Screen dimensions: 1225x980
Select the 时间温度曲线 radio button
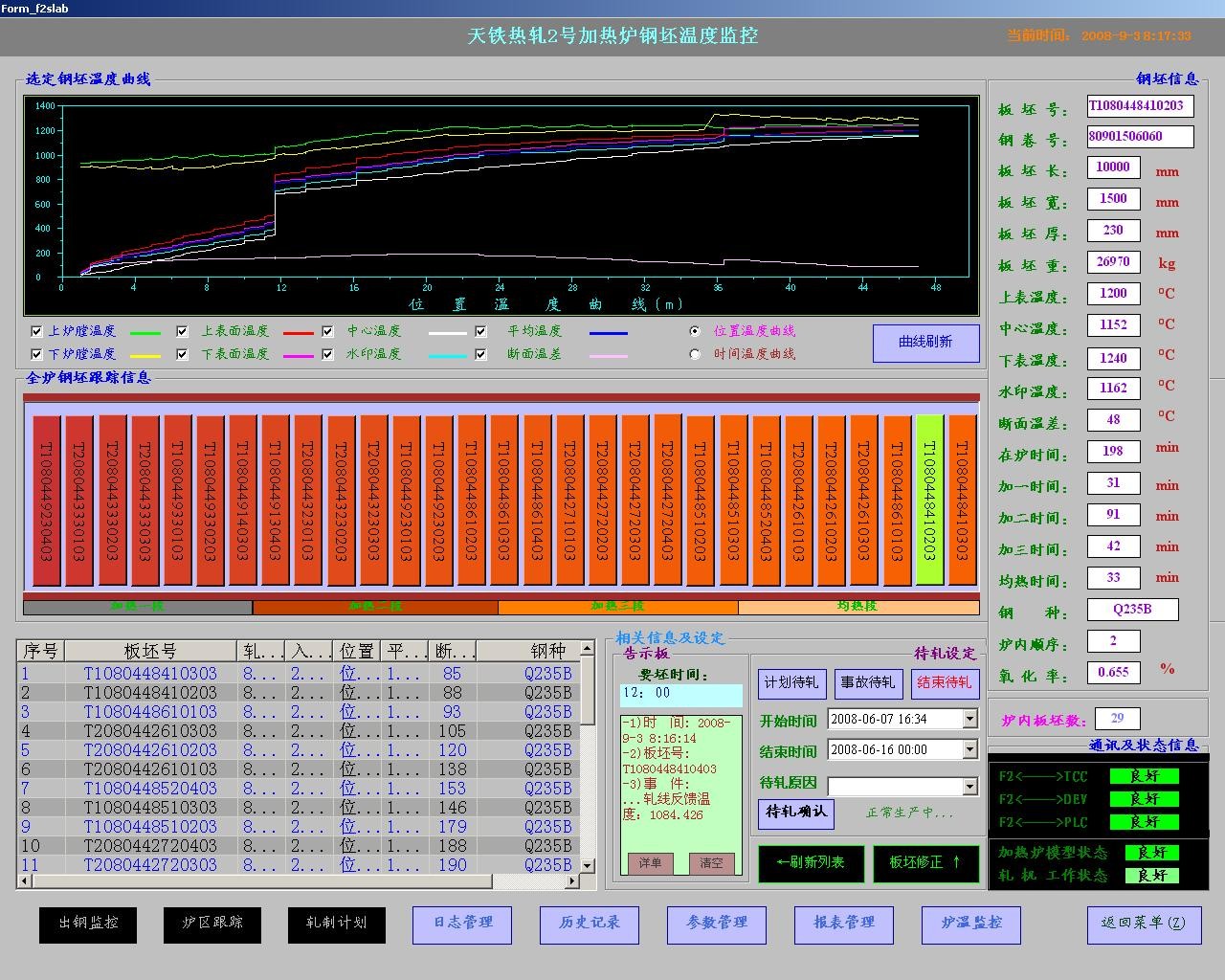(695, 354)
